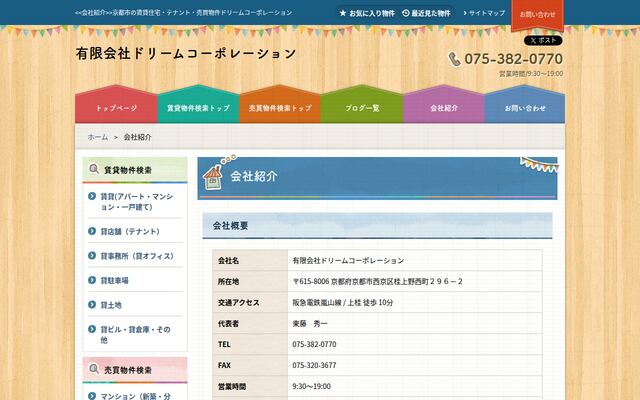
Task: Click the arrow icon before サイトマップ
Action: pyautogui.click(x=465, y=13)
